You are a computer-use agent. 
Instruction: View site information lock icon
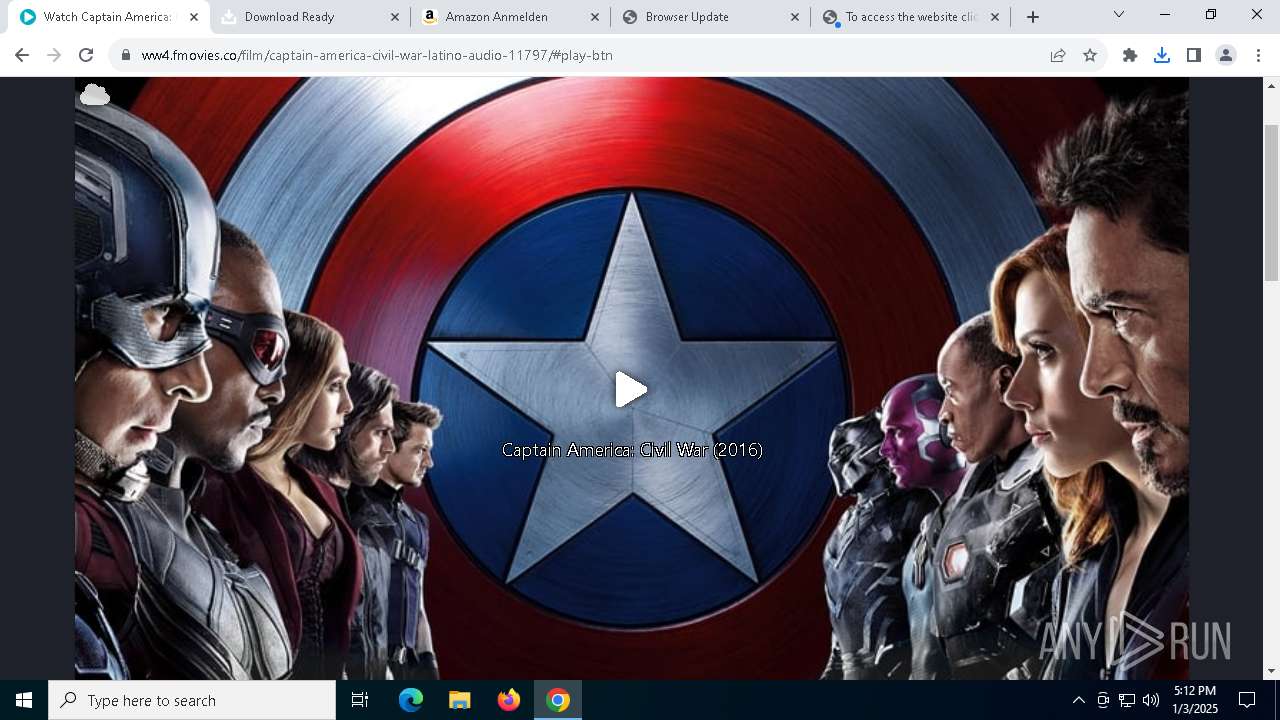click(x=126, y=55)
